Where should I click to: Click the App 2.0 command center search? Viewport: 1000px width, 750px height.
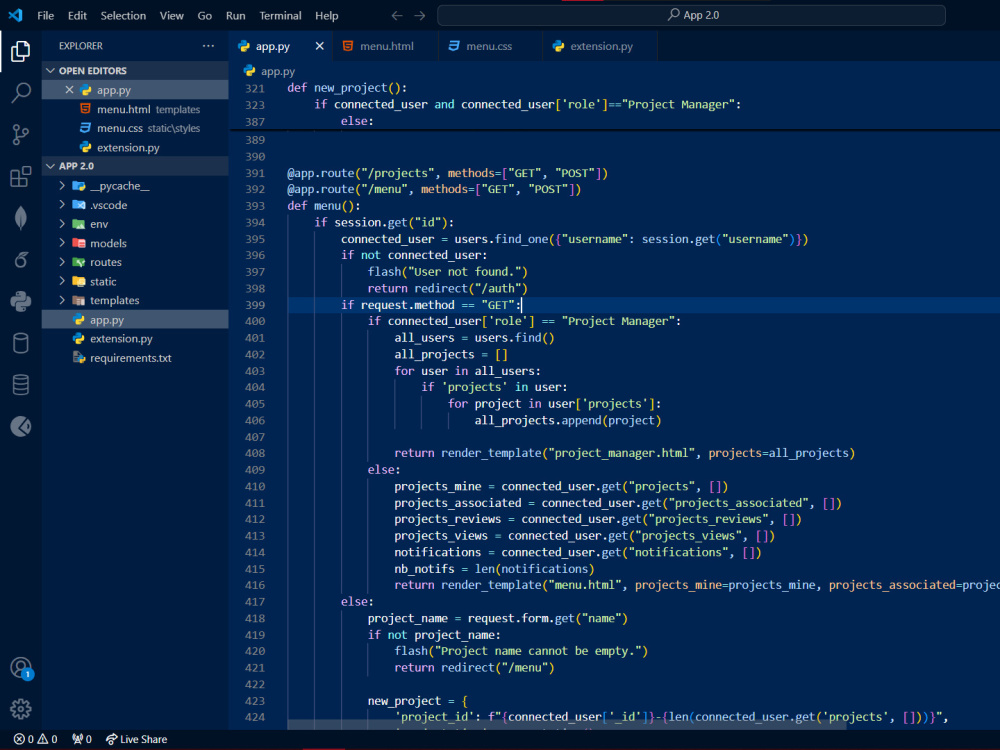point(691,15)
